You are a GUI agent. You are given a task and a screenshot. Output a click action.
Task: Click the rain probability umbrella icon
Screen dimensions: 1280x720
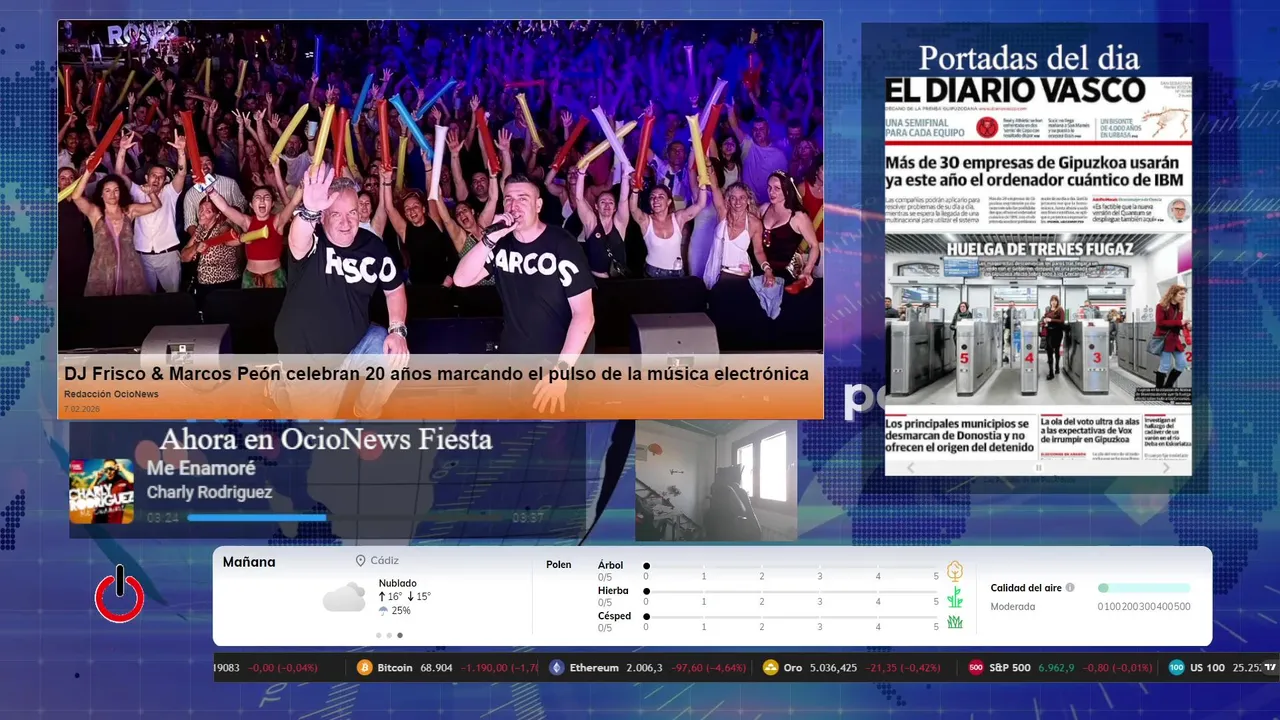383,611
